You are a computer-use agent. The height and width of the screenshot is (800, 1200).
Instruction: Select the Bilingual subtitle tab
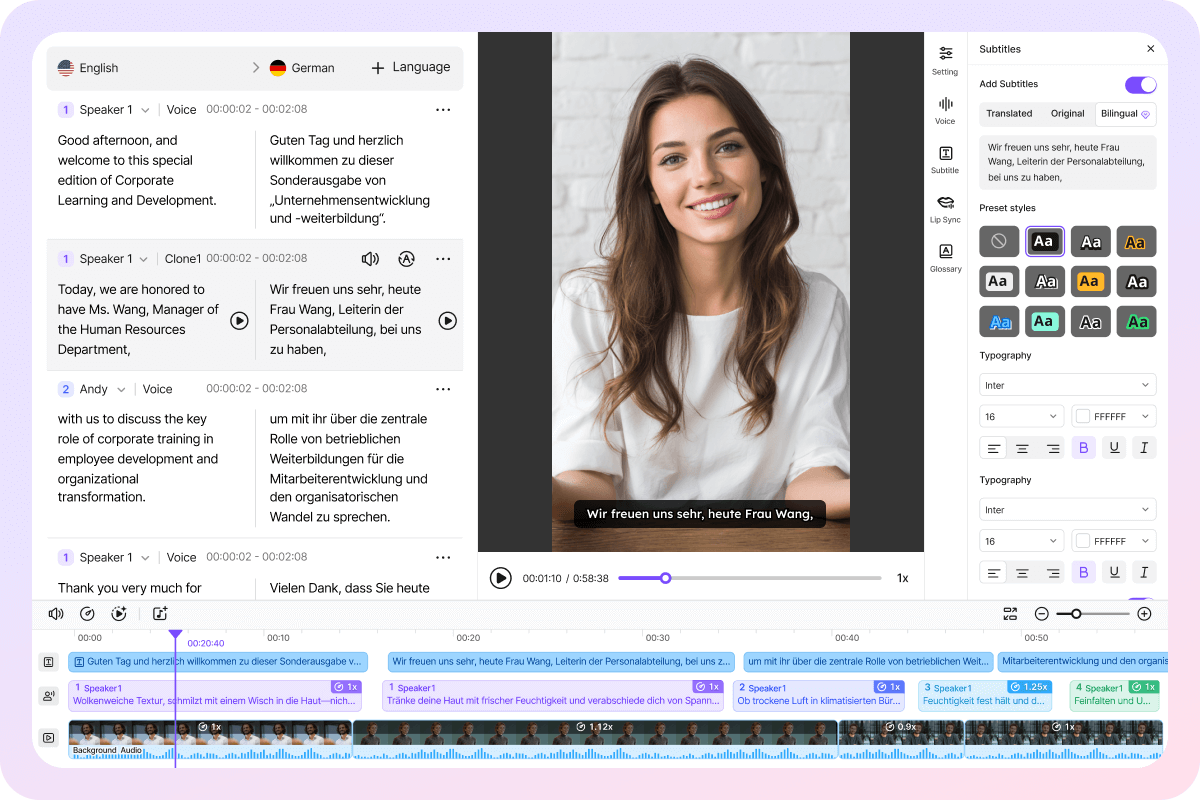[x=1119, y=114]
